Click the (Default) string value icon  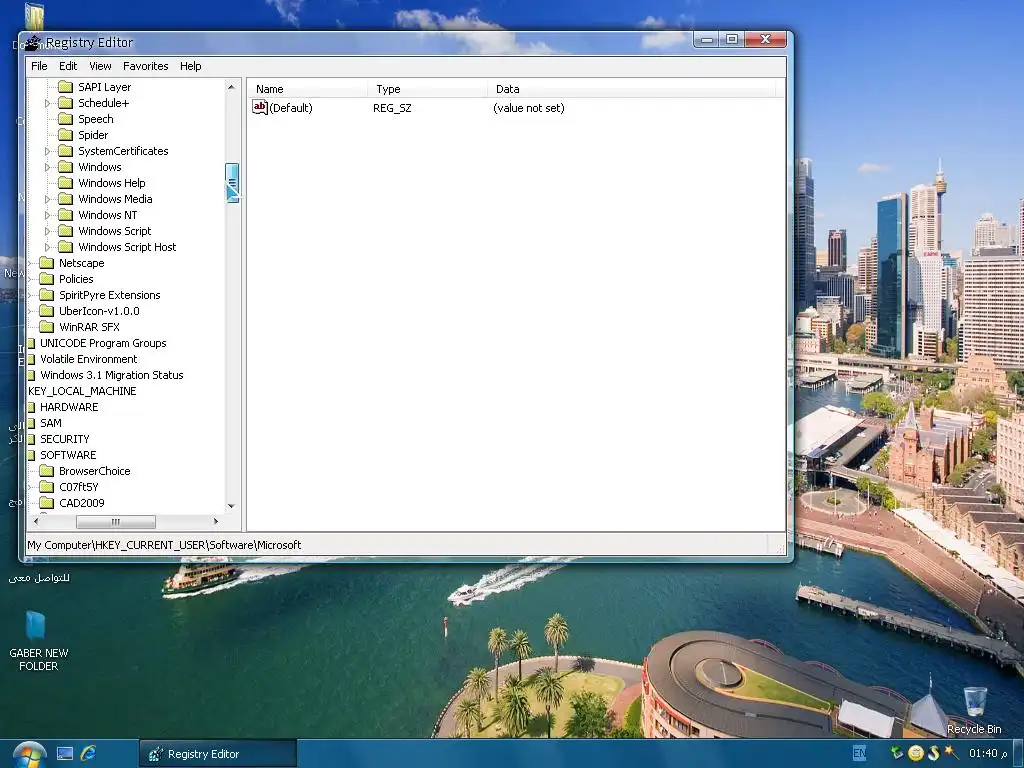[260, 107]
